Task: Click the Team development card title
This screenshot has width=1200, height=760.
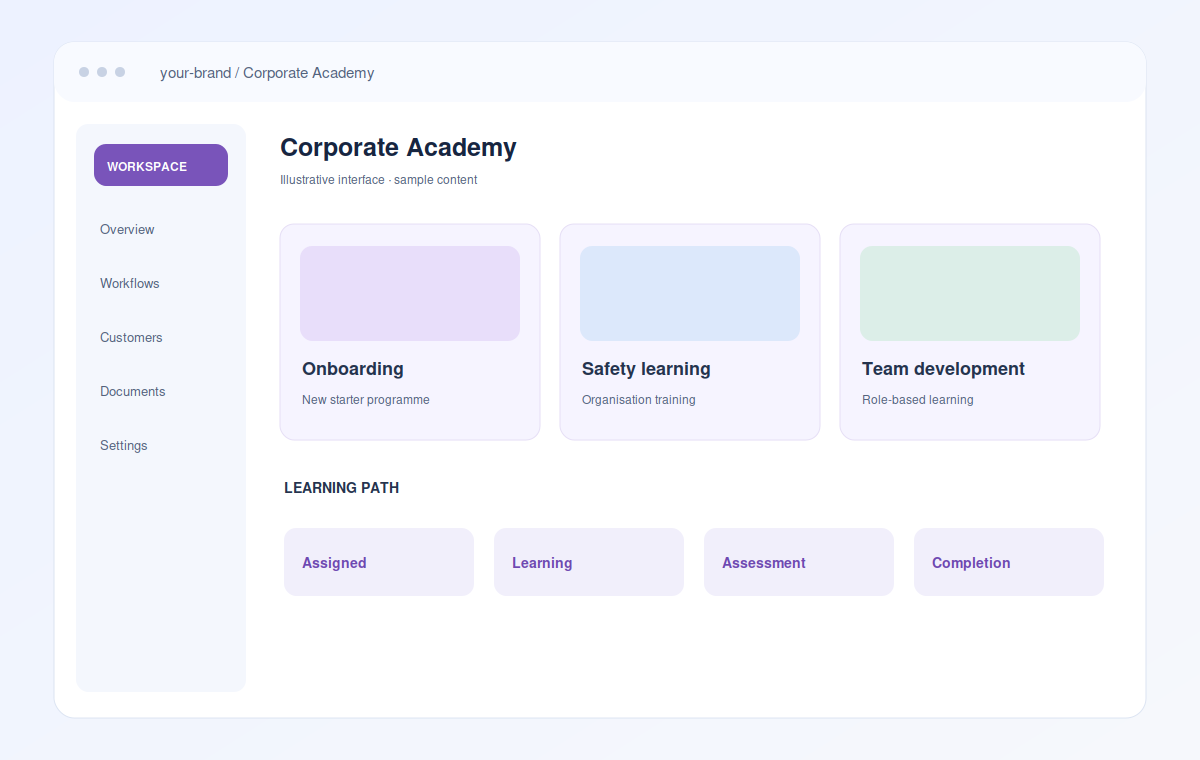Action: 943,369
